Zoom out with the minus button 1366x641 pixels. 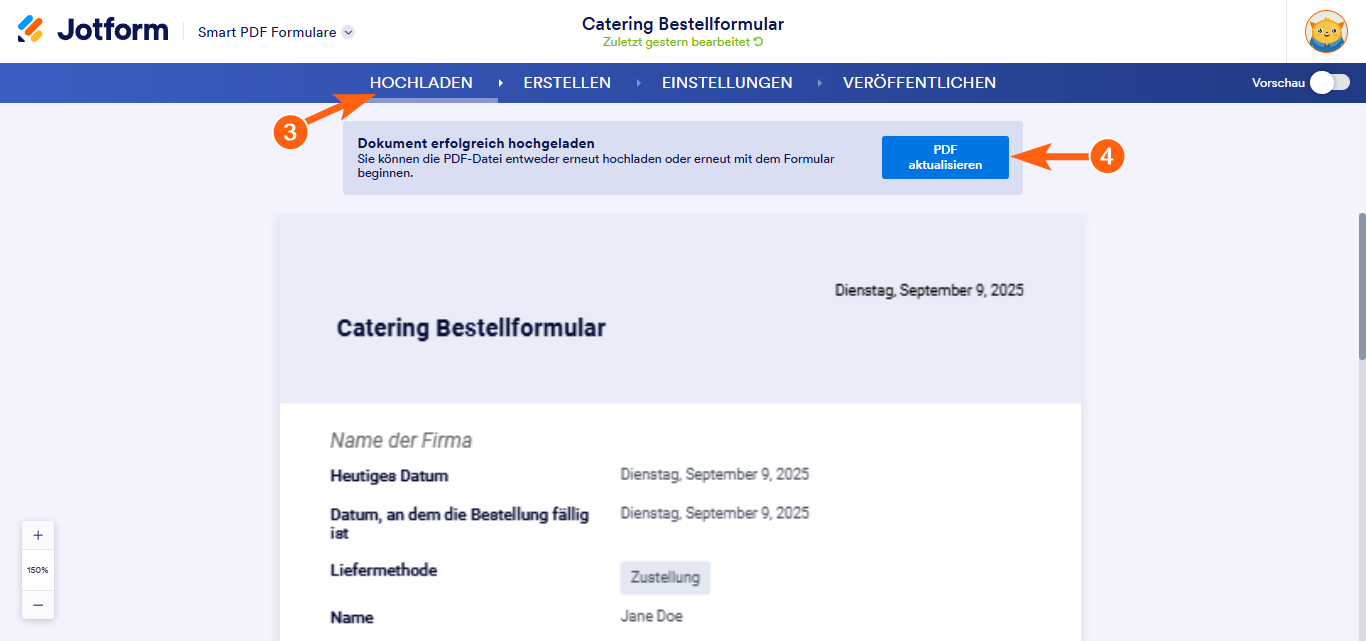(x=38, y=604)
